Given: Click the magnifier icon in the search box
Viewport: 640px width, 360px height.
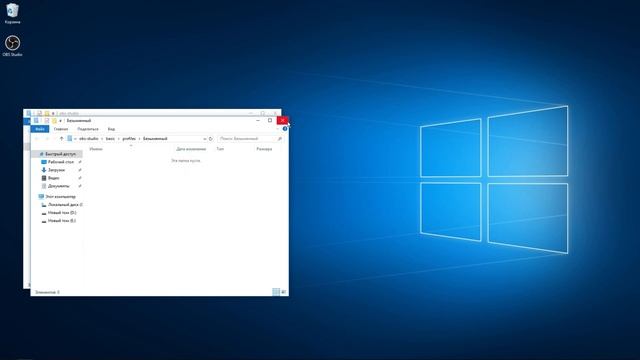Looking at the screenshot, I should (x=280, y=139).
